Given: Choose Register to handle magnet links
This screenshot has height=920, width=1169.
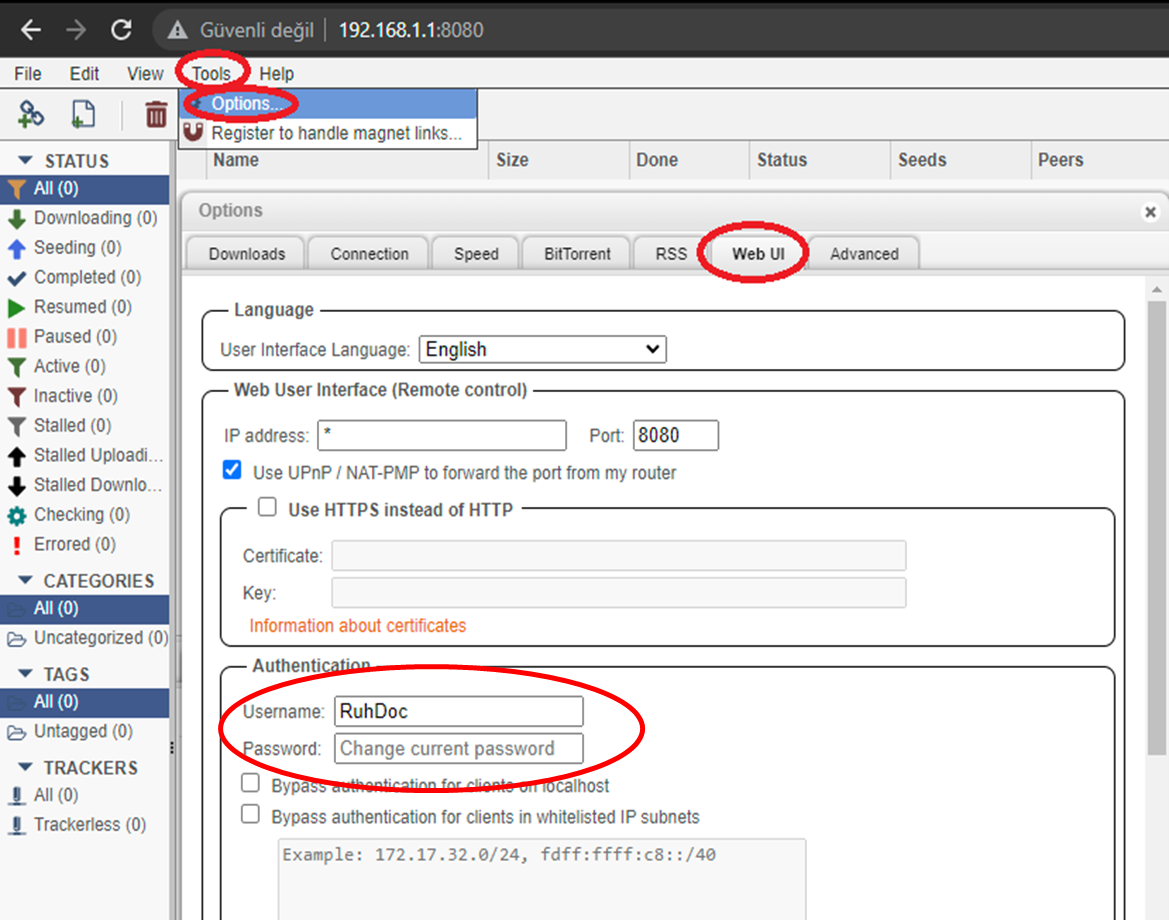Looking at the screenshot, I should [x=337, y=133].
